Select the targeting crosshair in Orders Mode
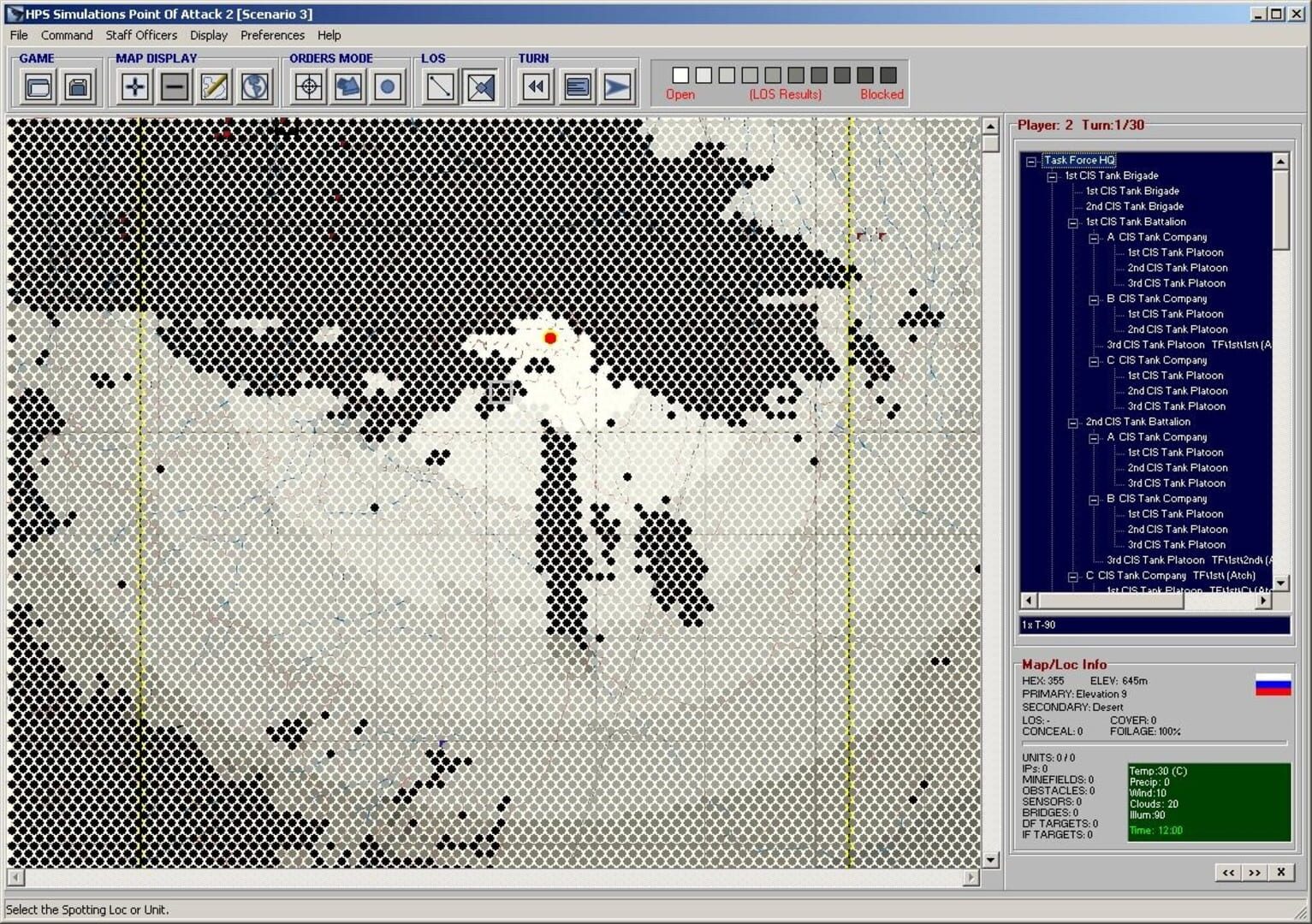The height and width of the screenshot is (924, 1312). click(309, 86)
